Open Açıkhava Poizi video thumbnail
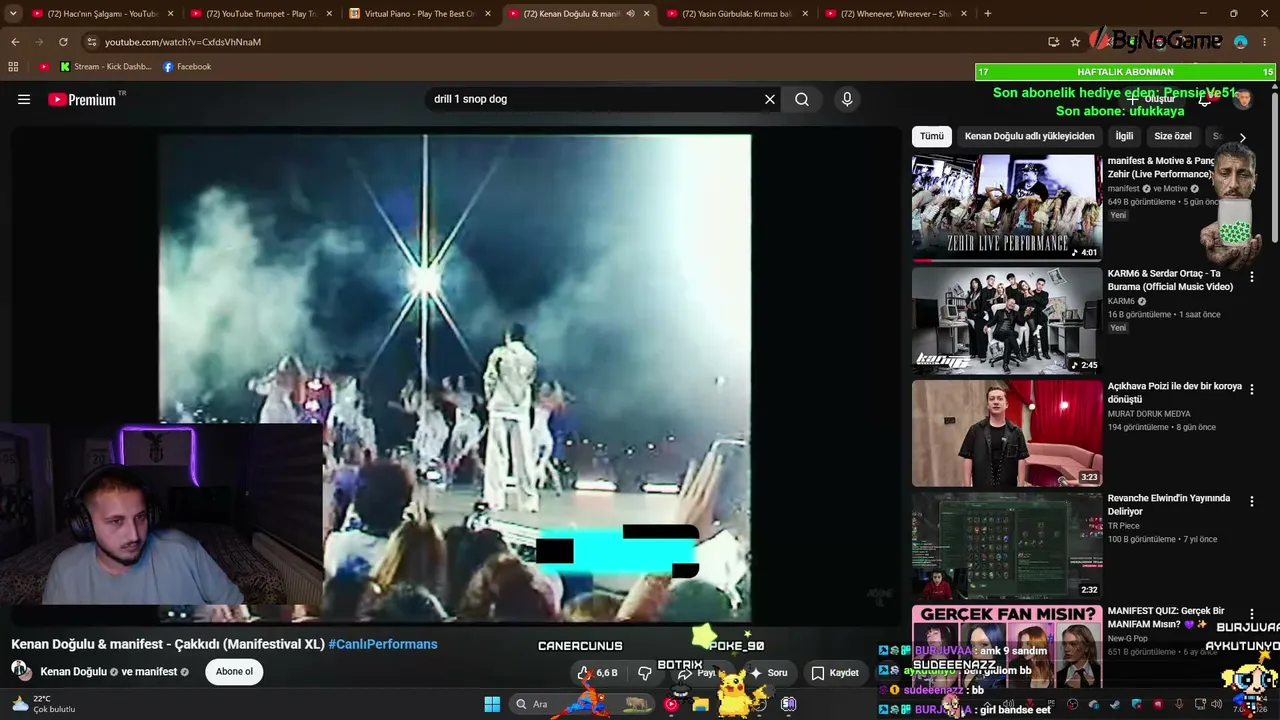The image size is (1280, 720). (1007, 433)
